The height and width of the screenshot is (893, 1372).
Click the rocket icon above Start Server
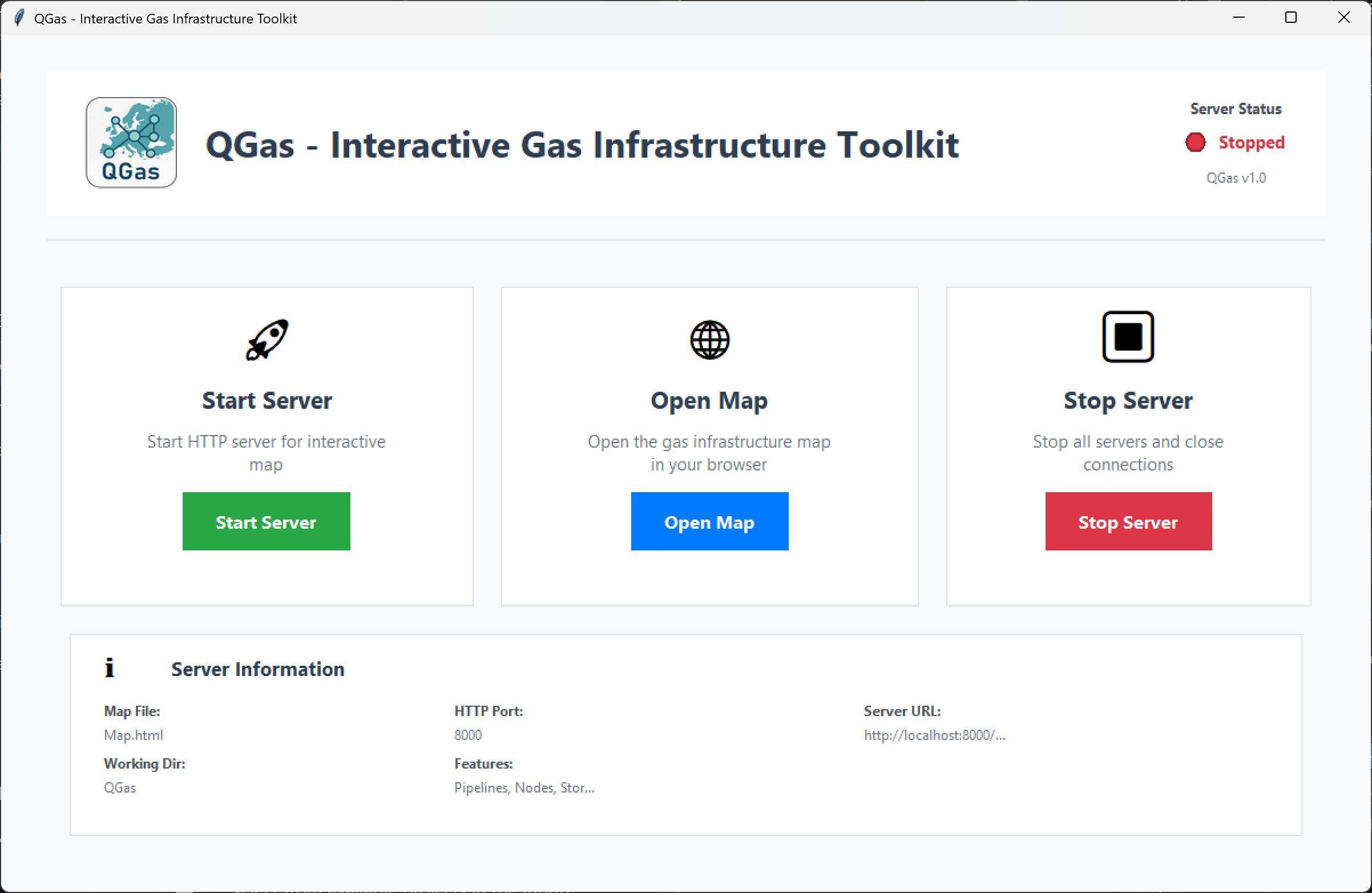click(x=267, y=340)
